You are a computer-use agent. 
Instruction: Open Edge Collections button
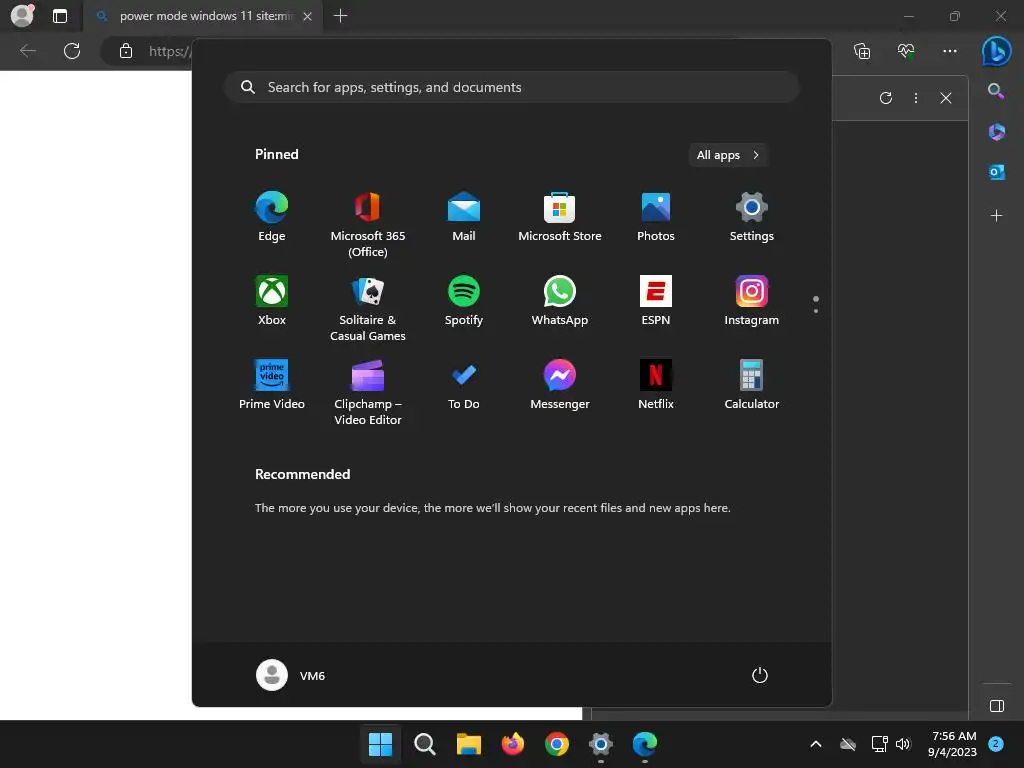[x=862, y=51]
